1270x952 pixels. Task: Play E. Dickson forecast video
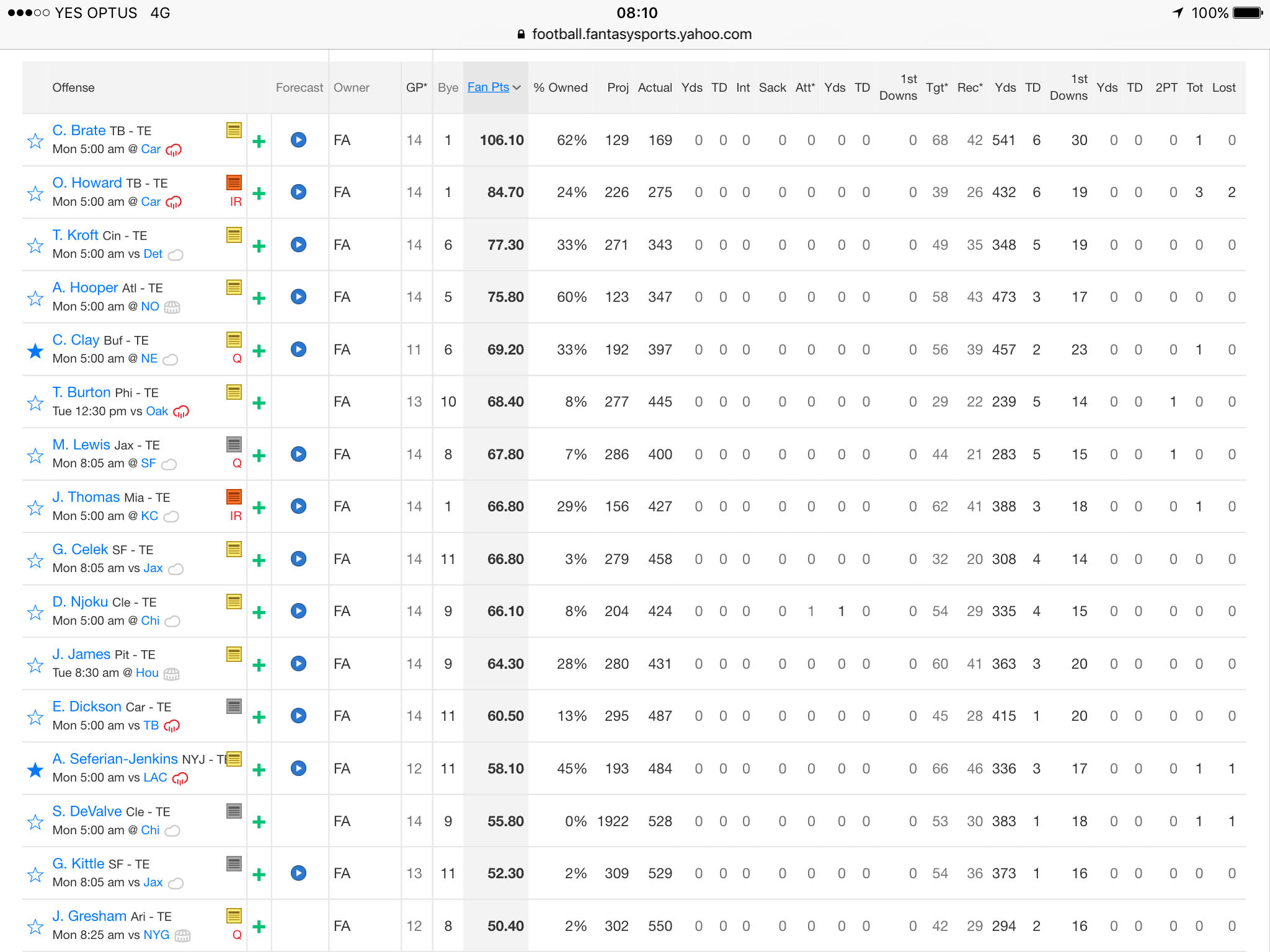tap(298, 715)
